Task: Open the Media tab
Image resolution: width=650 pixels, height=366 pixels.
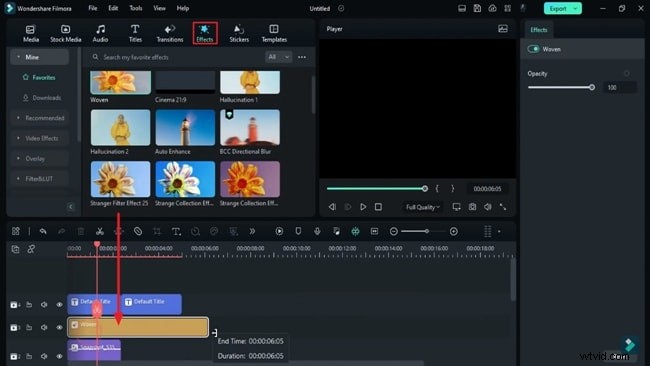Action: pos(31,33)
